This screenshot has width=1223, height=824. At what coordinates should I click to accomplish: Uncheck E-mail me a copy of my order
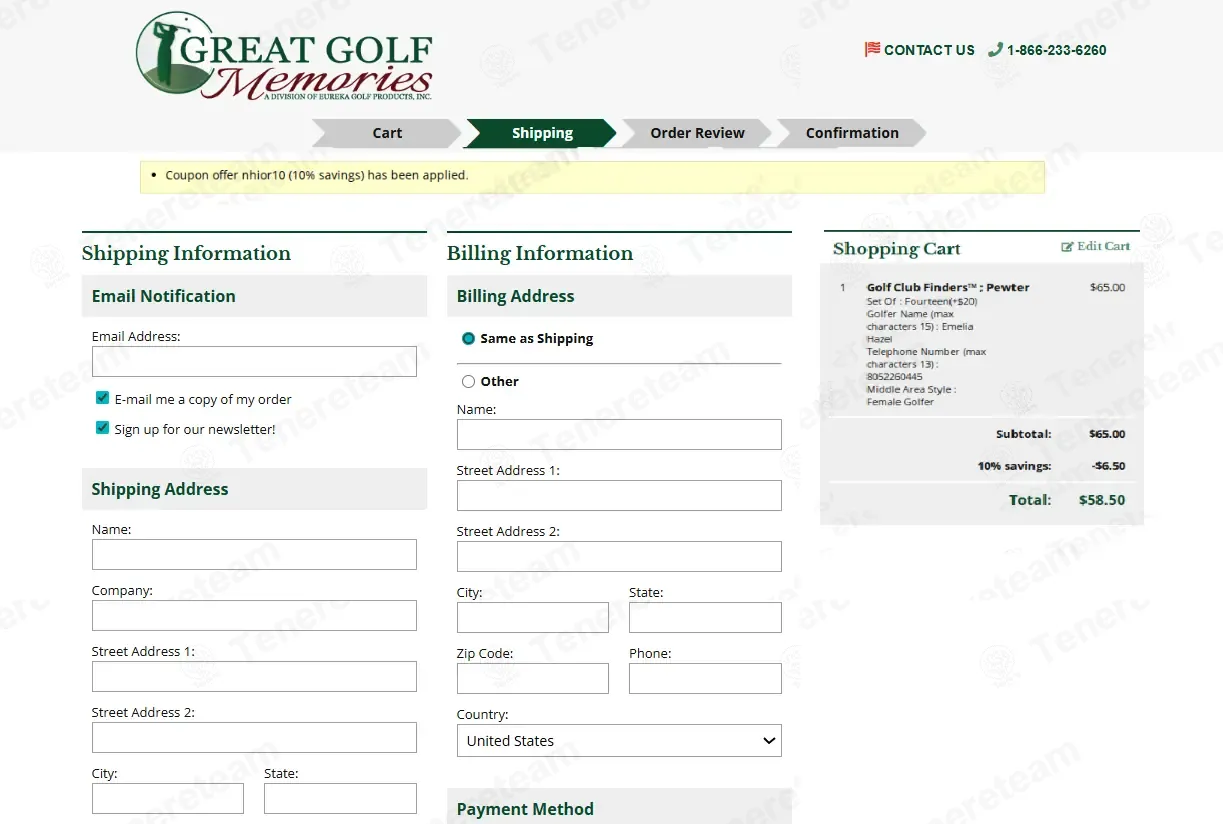[102, 398]
